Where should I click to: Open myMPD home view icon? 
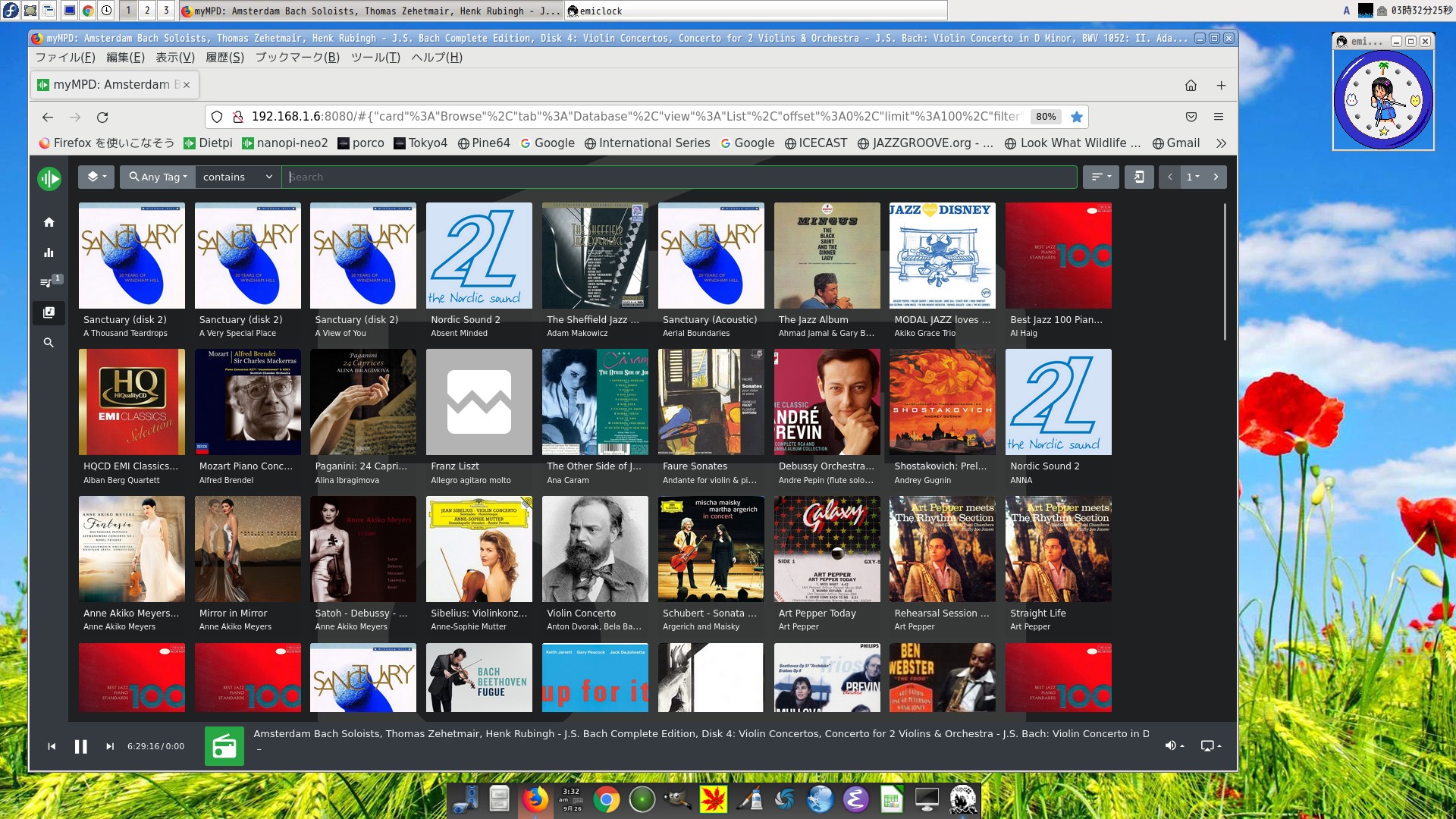coord(49,222)
